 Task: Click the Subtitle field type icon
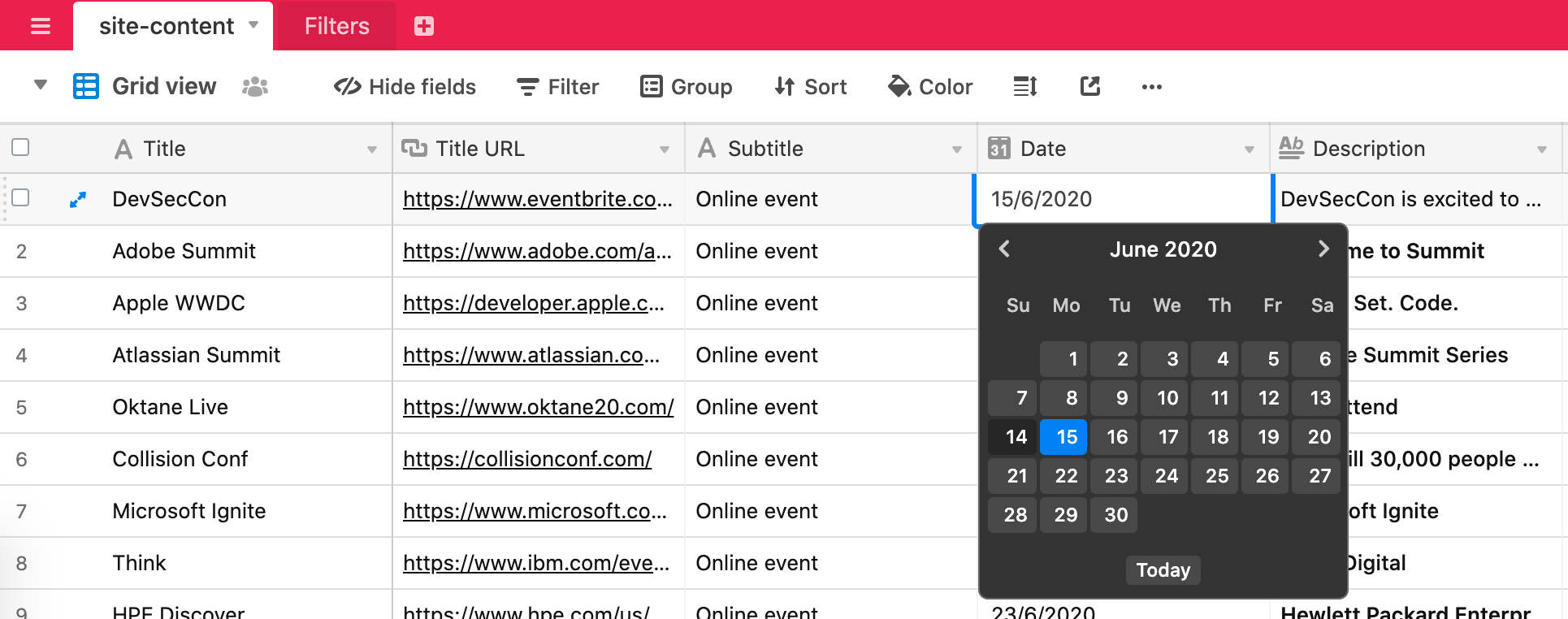(x=707, y=148)
